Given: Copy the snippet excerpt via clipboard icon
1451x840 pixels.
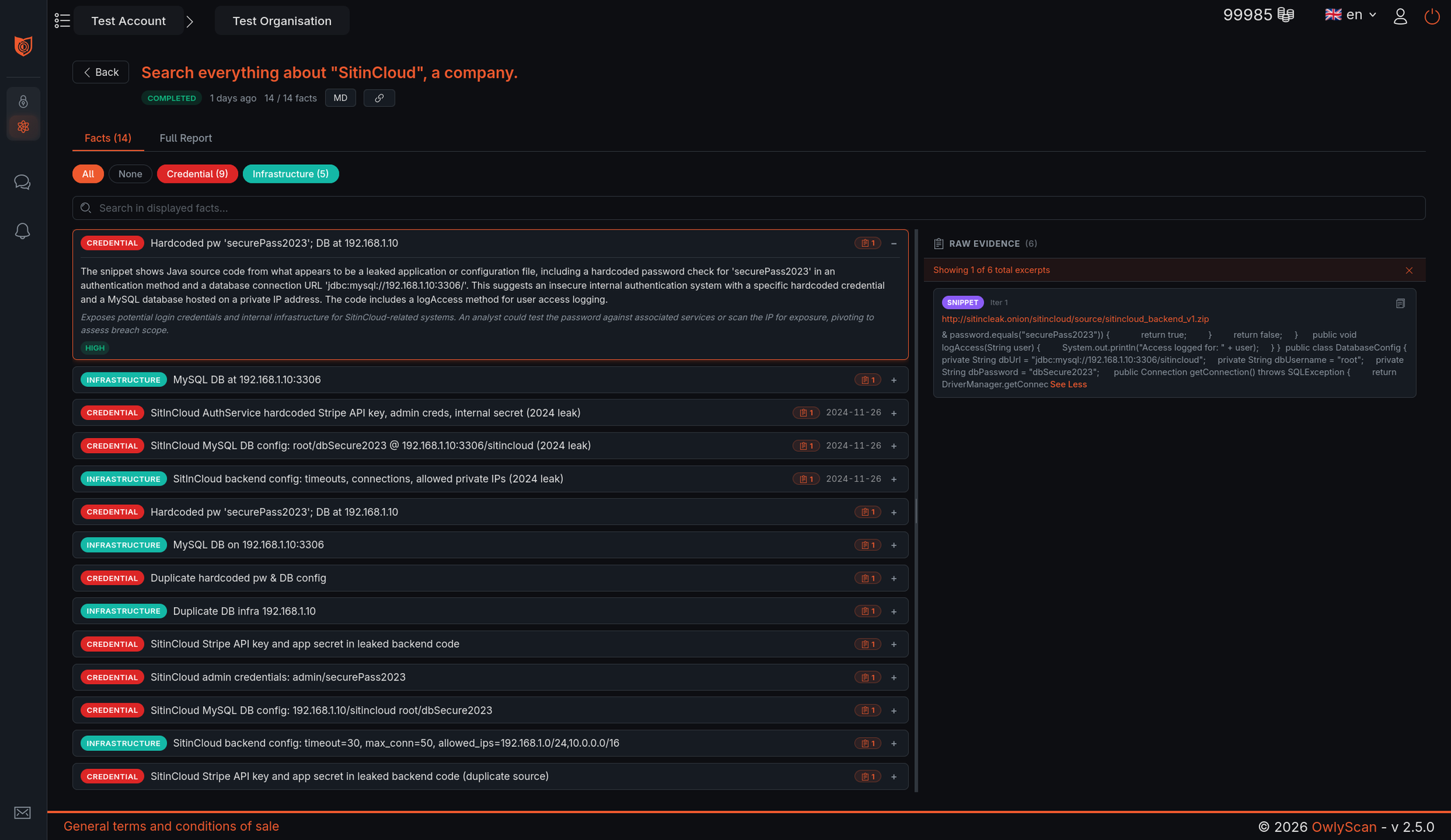Looking at the screenshot, I should (x=1400, y=303).
